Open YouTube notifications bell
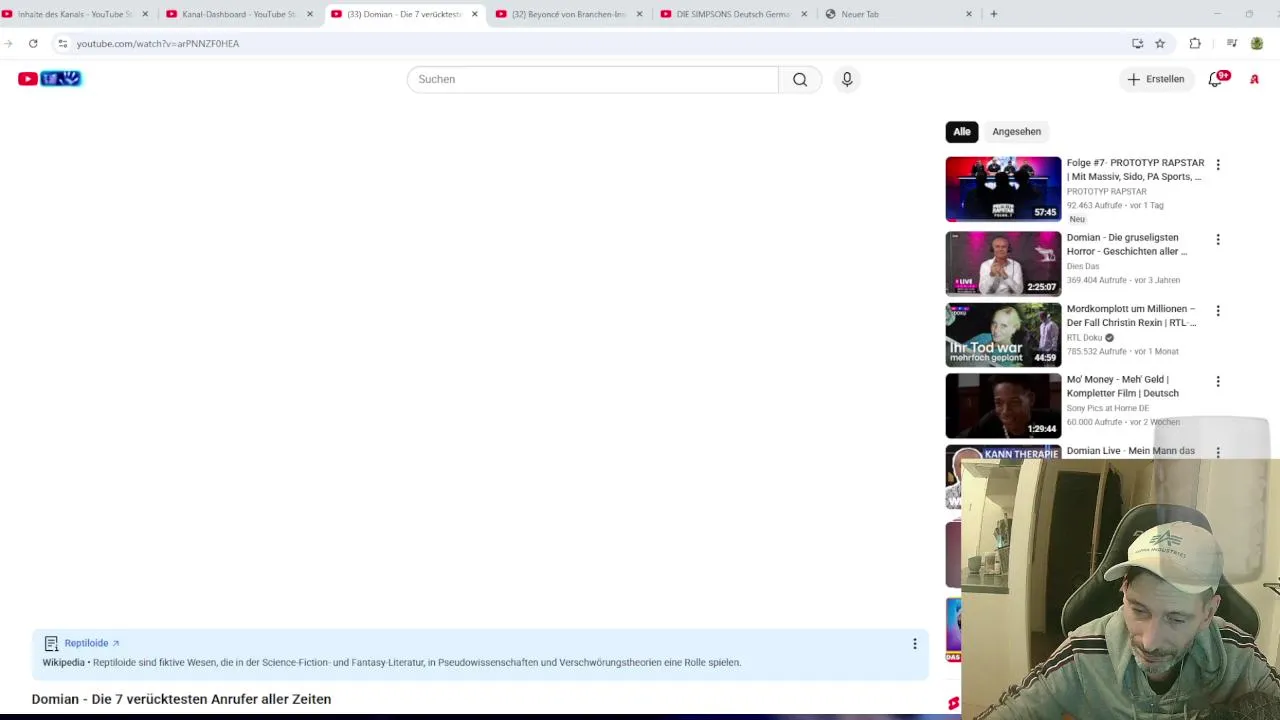 1216,79
